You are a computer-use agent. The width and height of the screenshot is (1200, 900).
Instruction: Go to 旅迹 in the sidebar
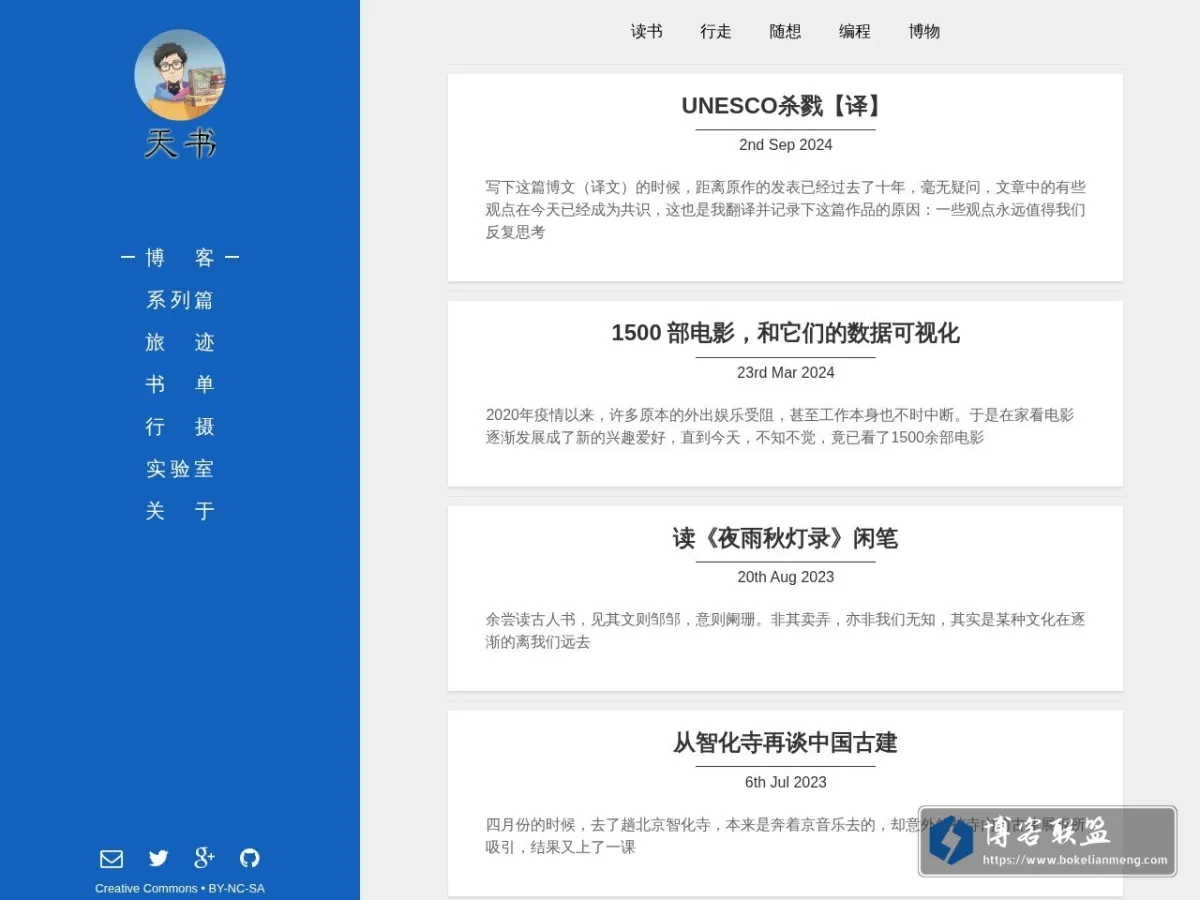pyautogui.click(x=180, y=342)
